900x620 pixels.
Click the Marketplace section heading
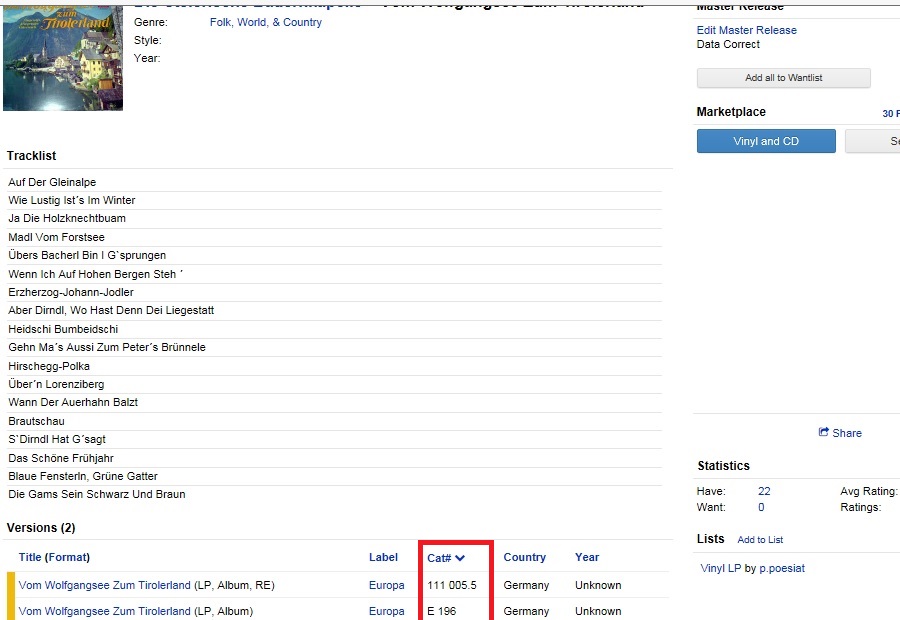click(731, 112)
